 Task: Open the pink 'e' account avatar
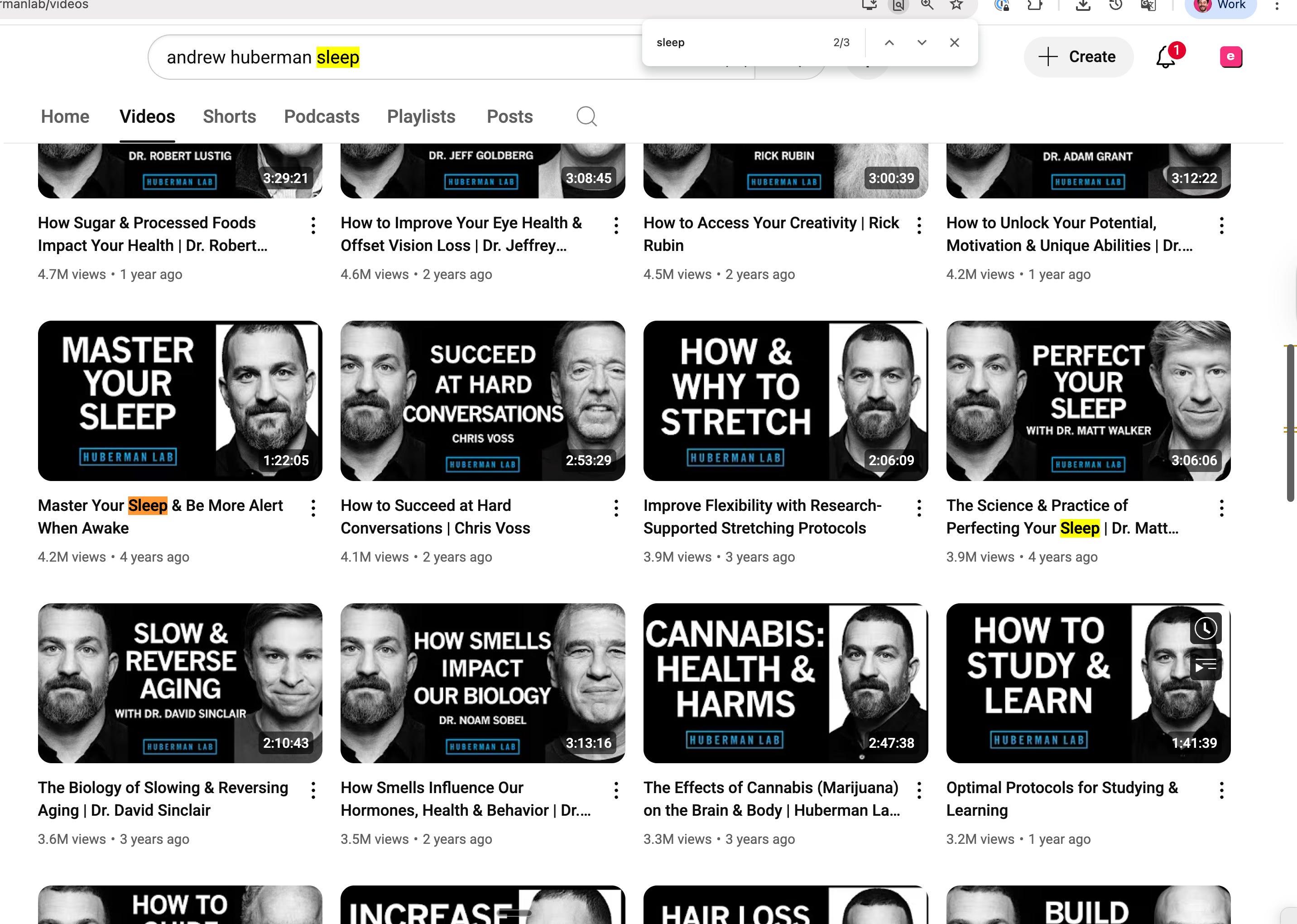(x=1230, y=57)
